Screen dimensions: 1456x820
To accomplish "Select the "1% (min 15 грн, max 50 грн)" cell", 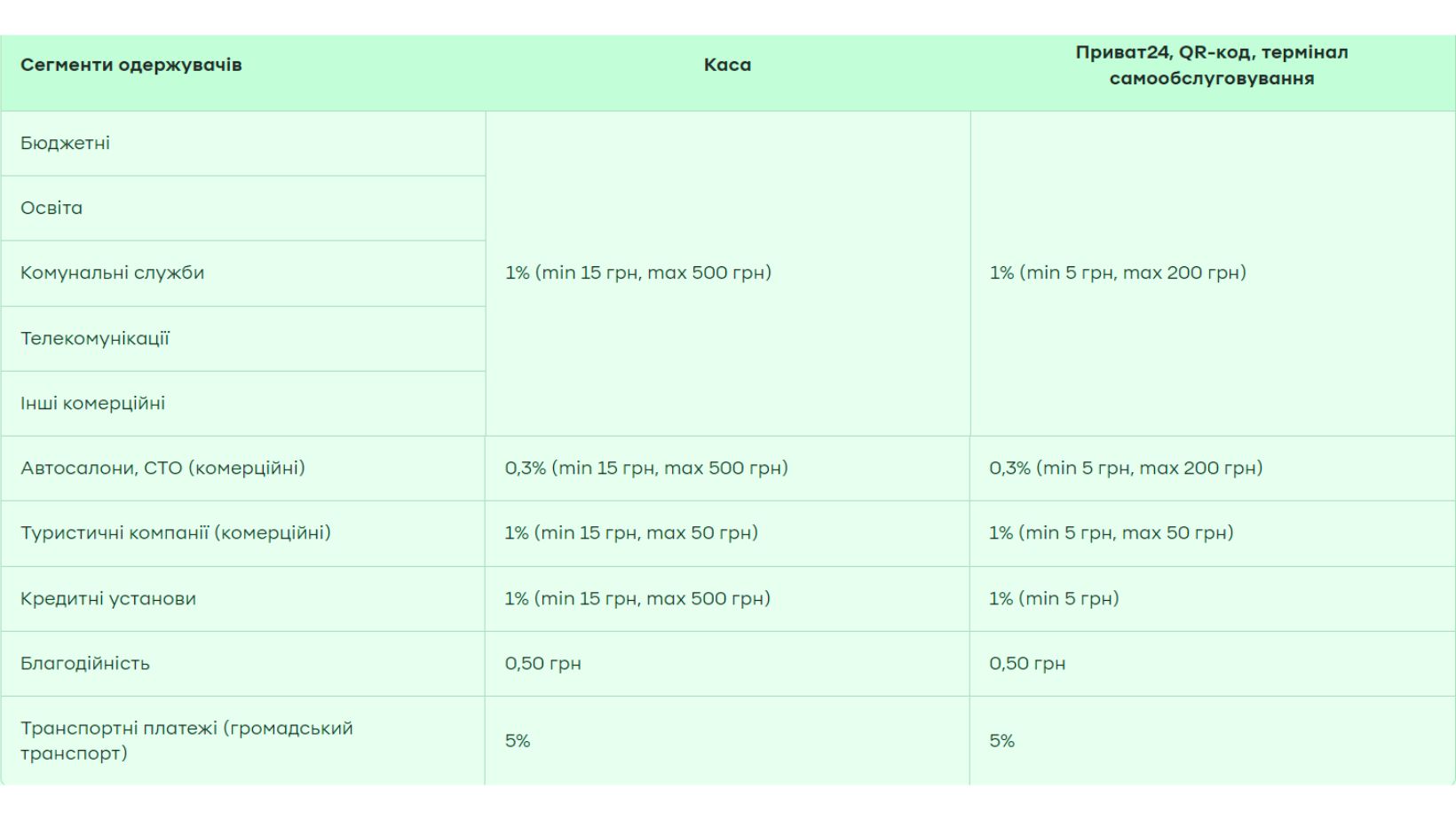I will [x=631, y=532].
